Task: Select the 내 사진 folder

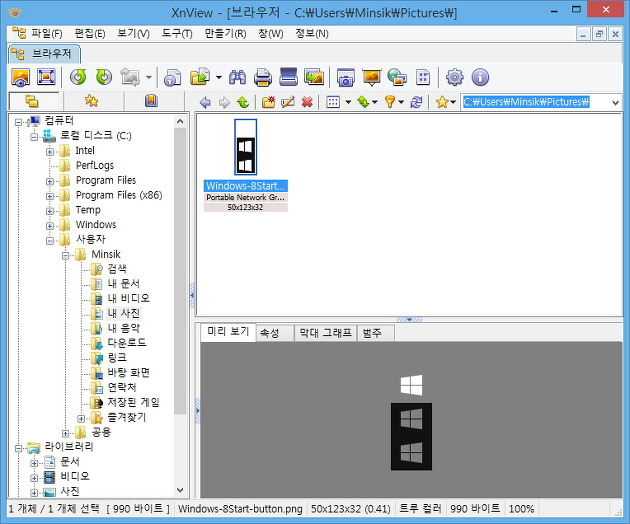Action: tap(124, 313)
